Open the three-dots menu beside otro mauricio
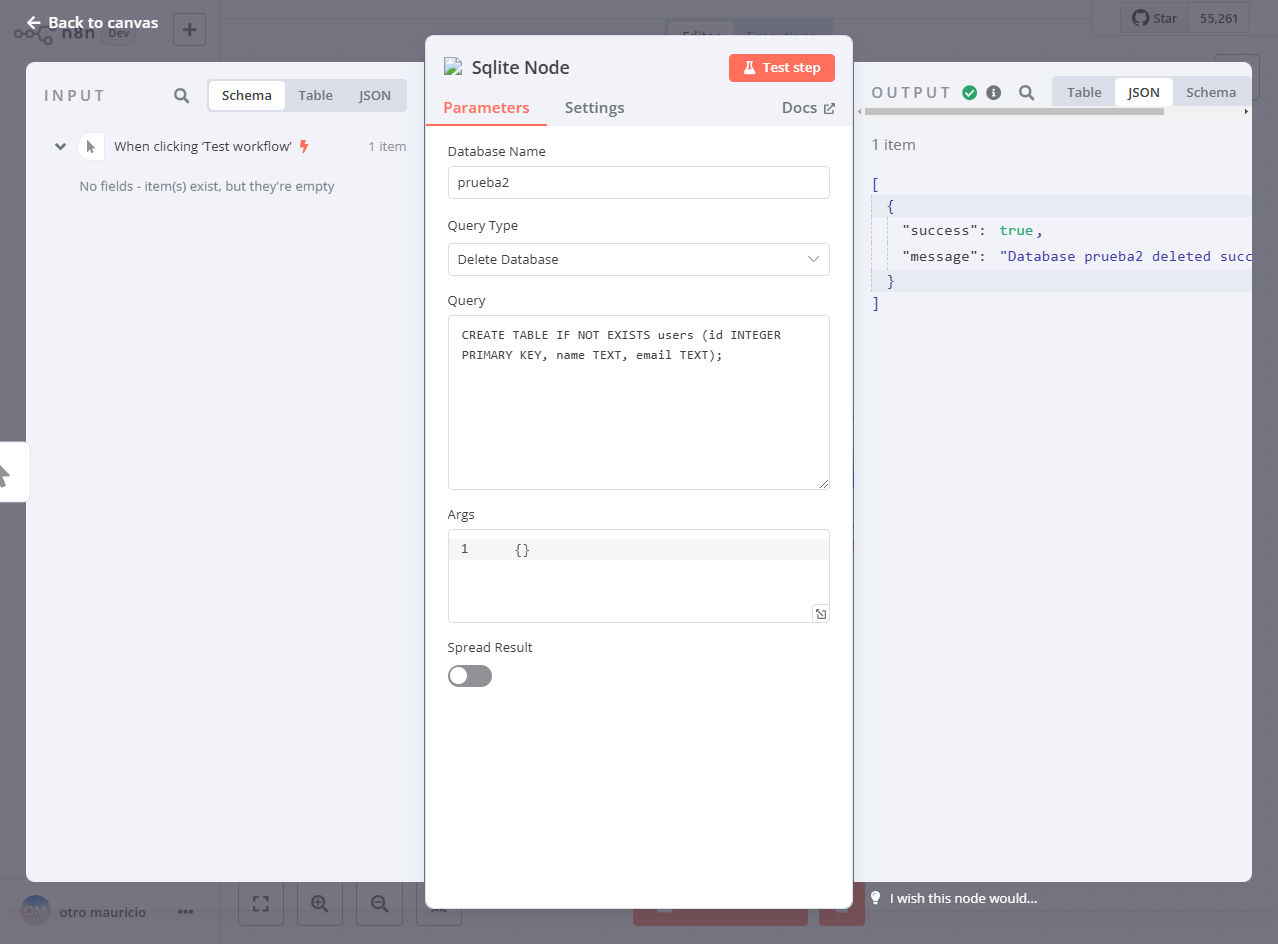This screenshot has height=944, width=1278. tap(185, 912)
